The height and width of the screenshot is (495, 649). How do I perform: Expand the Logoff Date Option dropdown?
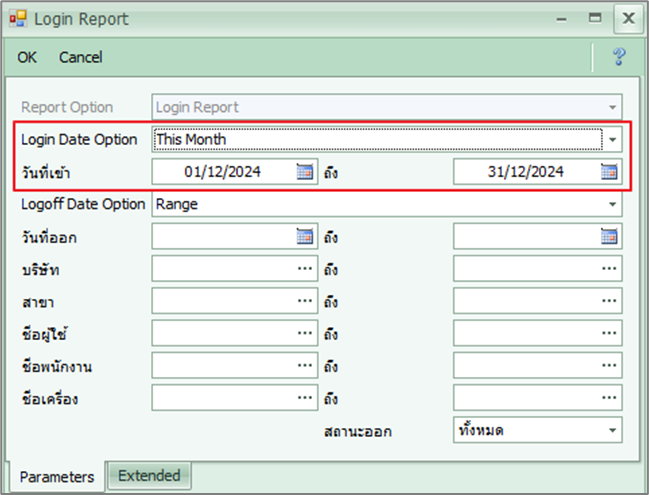tap(612, 204)
